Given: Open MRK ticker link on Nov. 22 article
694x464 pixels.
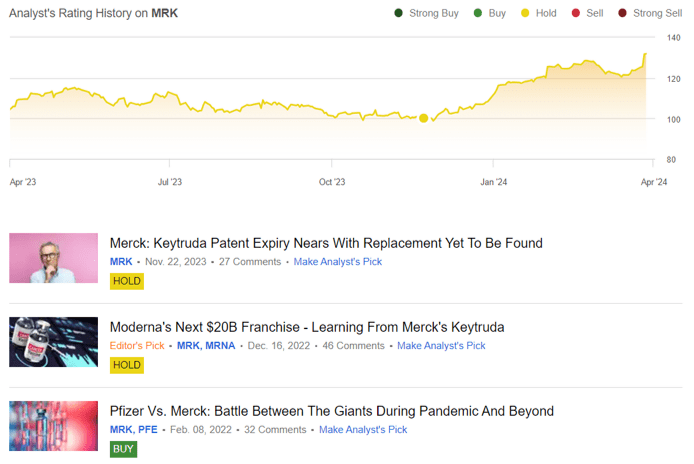Looking at the screenshot, I should coord(121,262).
